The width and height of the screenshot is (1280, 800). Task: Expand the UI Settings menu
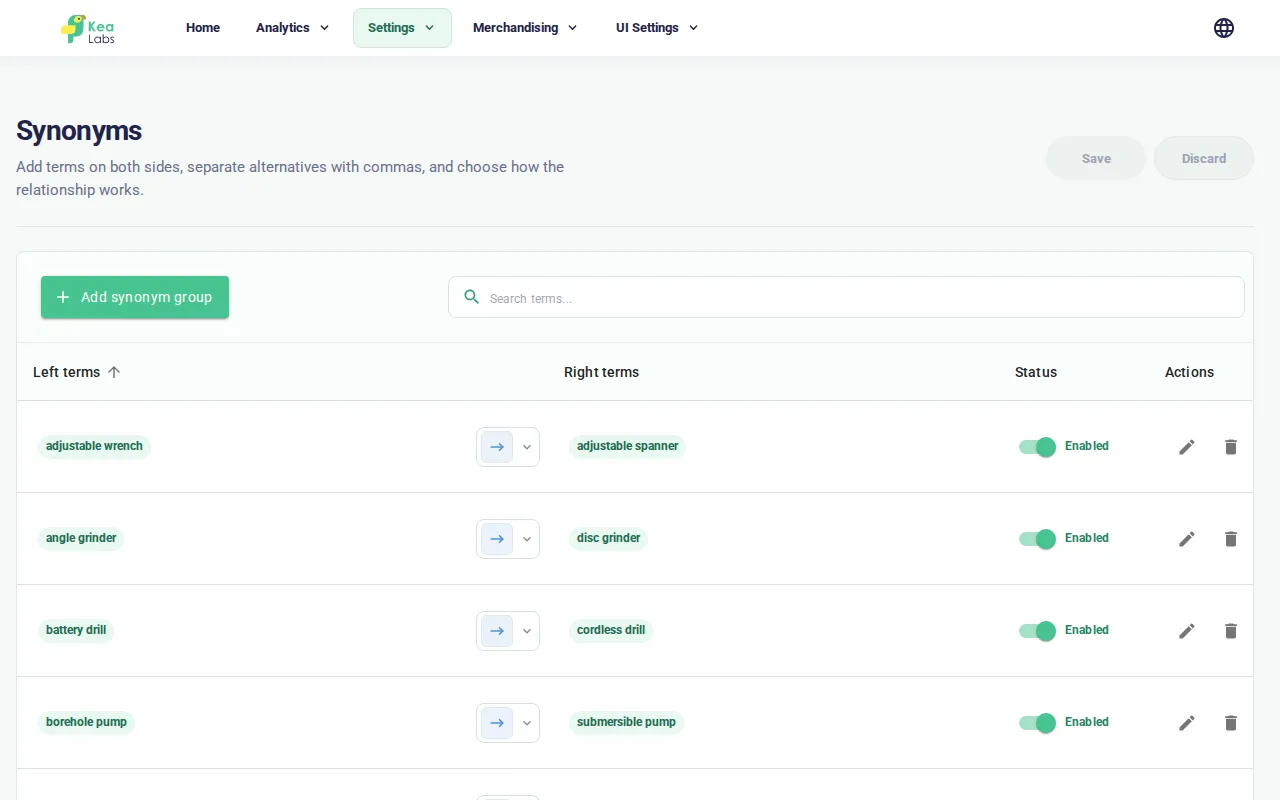657,28
